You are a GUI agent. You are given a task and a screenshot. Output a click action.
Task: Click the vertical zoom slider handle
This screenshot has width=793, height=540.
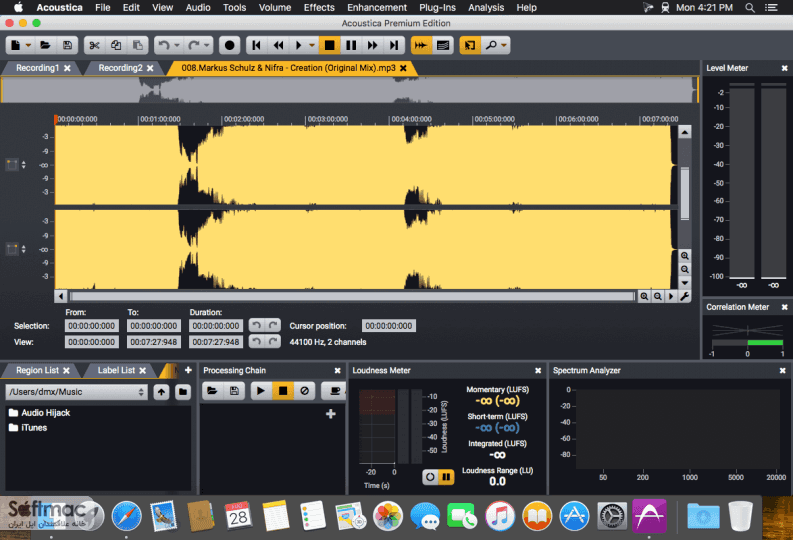685,194
